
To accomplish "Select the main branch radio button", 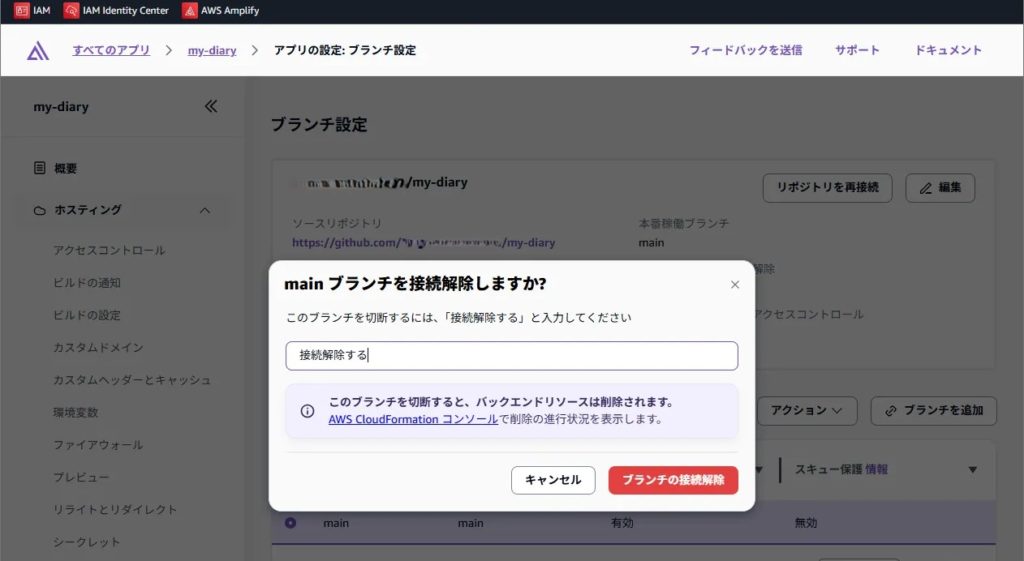I will (x=291, y=523).
